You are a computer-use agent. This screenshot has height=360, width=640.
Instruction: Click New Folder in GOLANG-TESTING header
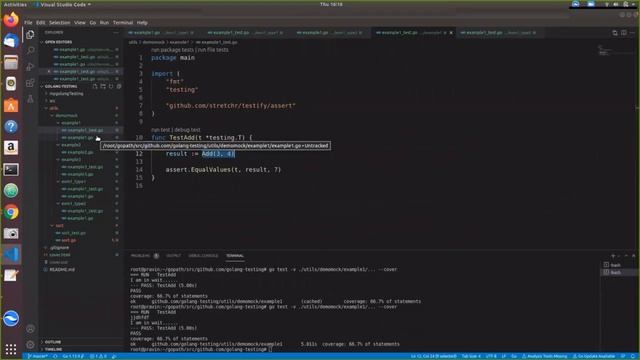[103, 86]
